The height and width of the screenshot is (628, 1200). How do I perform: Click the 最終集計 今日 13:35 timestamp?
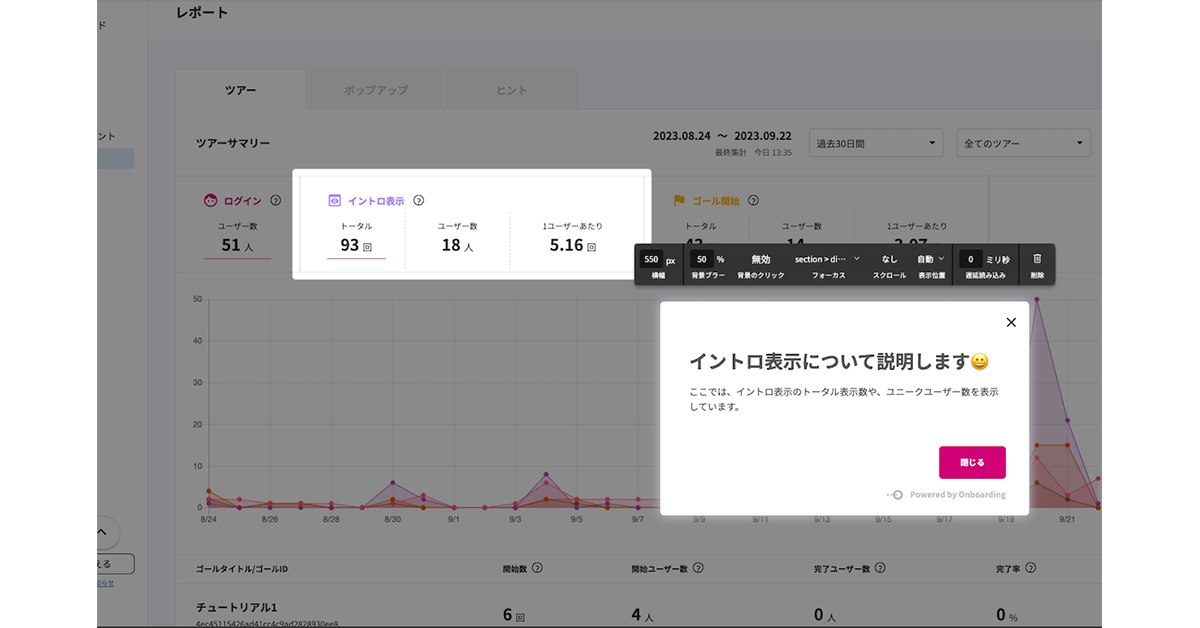(753, 153)
